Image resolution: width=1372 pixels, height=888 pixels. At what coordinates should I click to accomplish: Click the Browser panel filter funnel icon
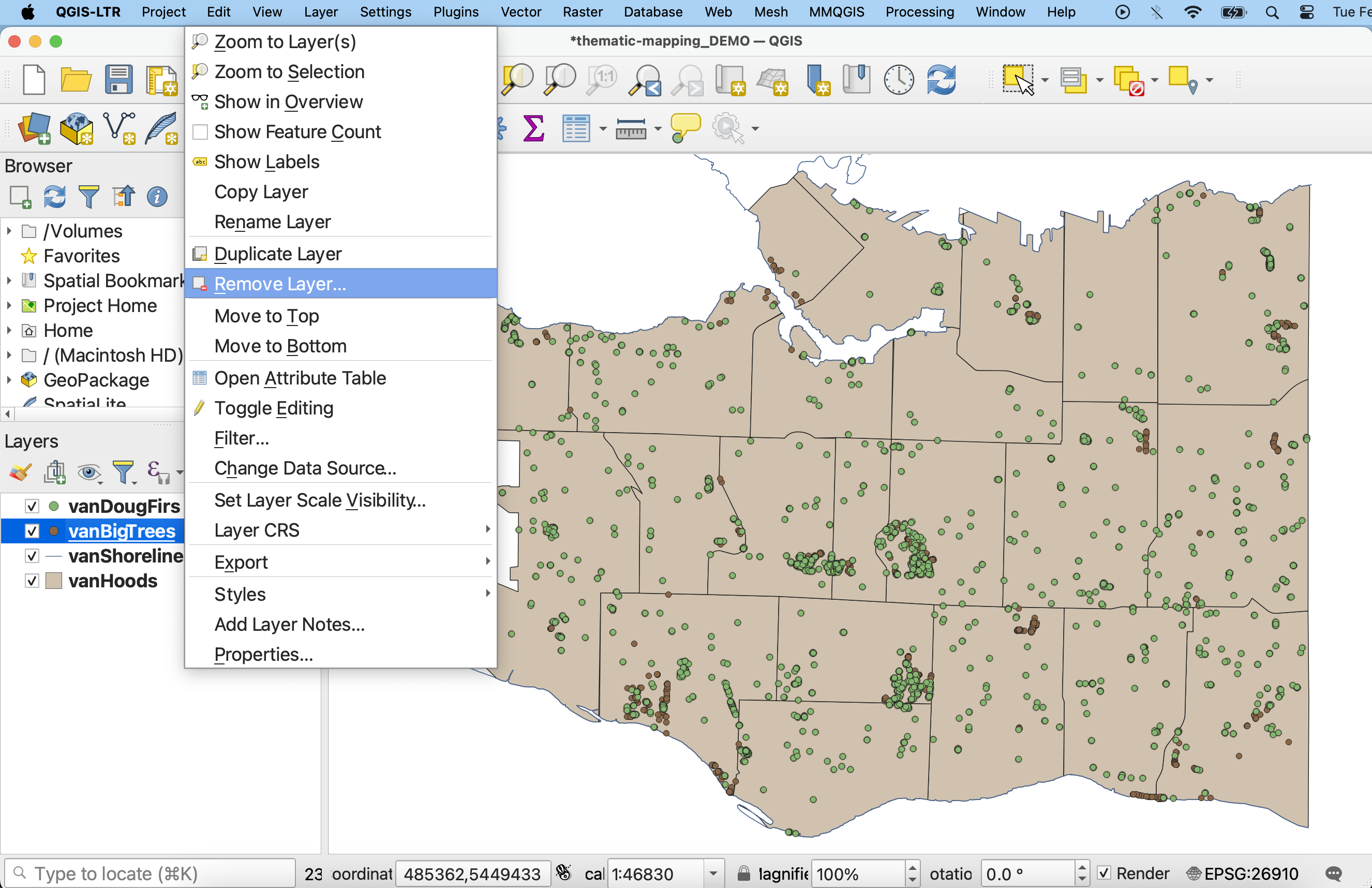coord(88,197)
